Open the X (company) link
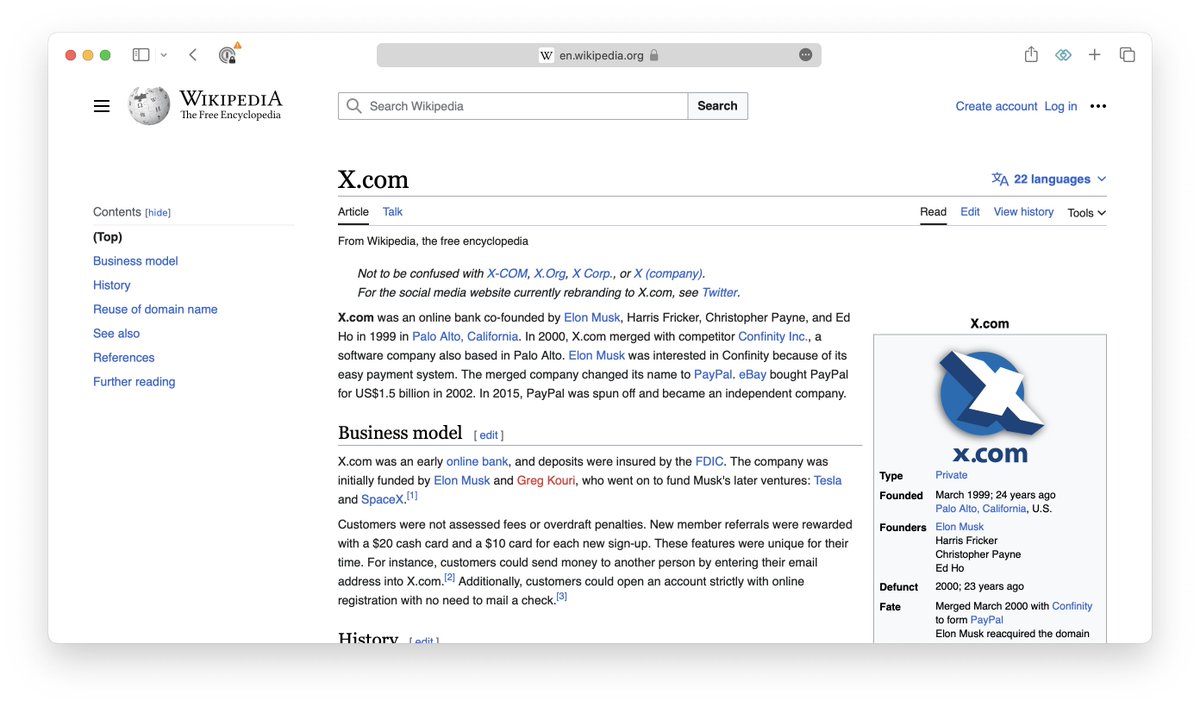1200x707 pixels. (x=668, y=273)
